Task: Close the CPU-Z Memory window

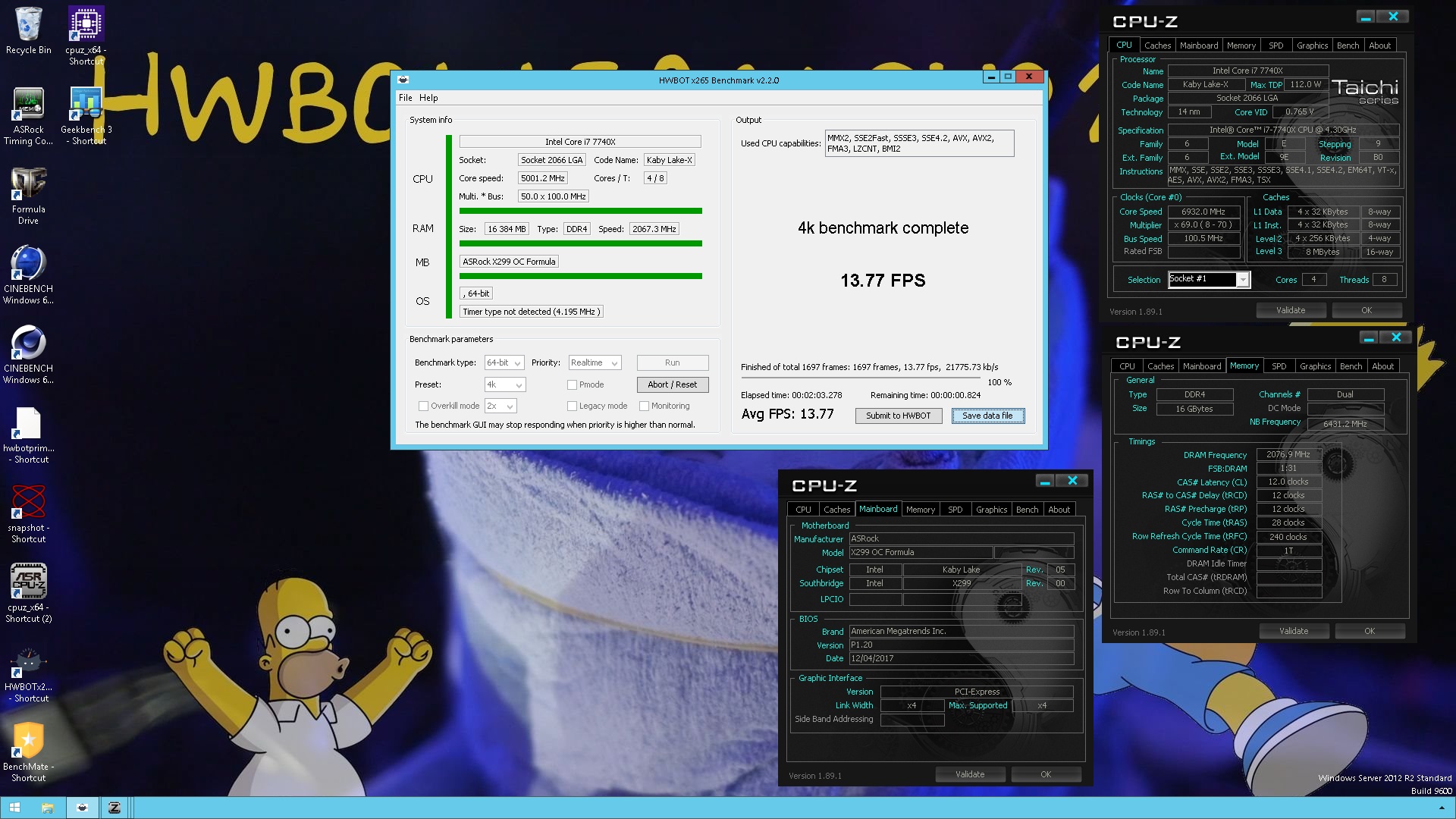Action: tap(1396, 337)
